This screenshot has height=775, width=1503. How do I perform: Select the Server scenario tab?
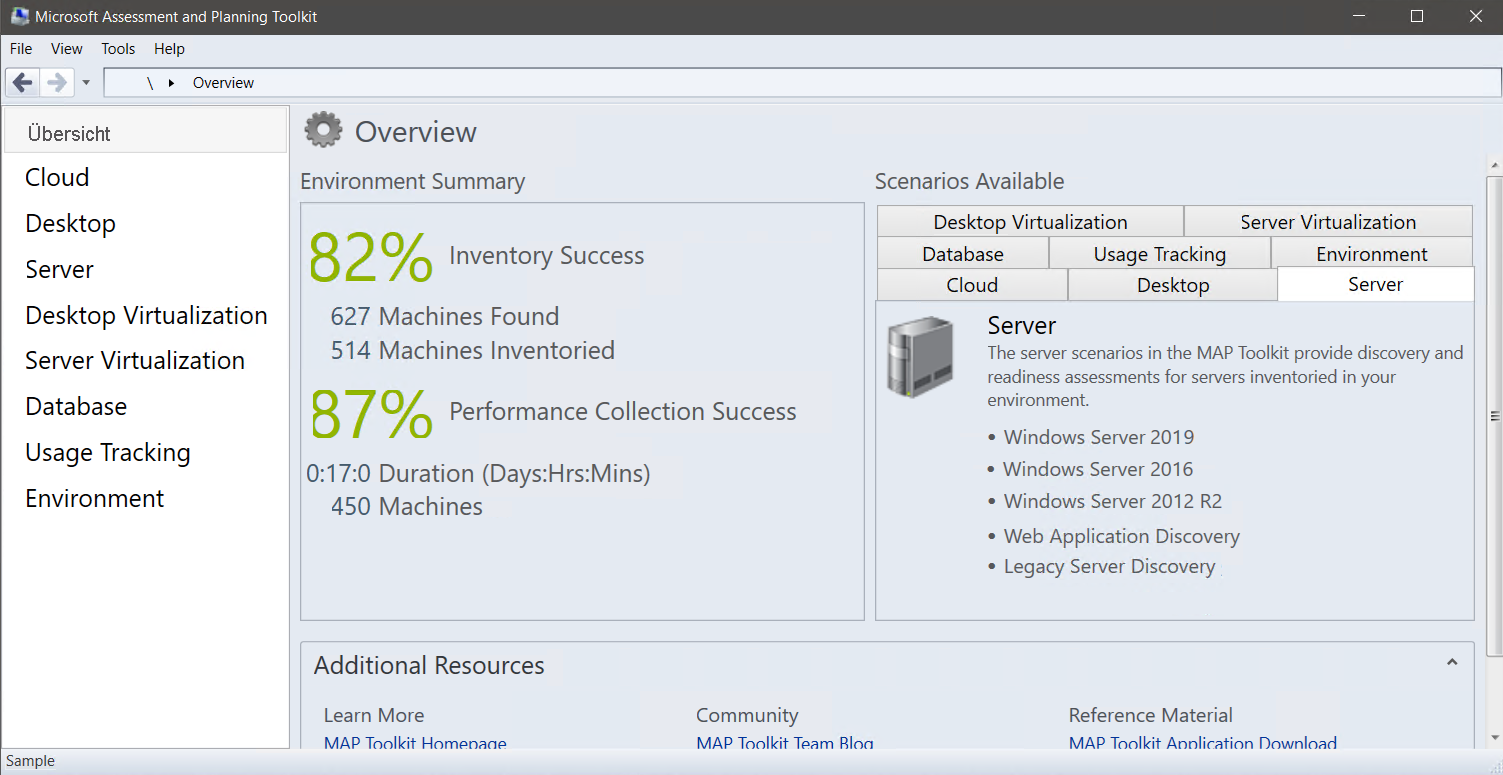(1376, 284)
